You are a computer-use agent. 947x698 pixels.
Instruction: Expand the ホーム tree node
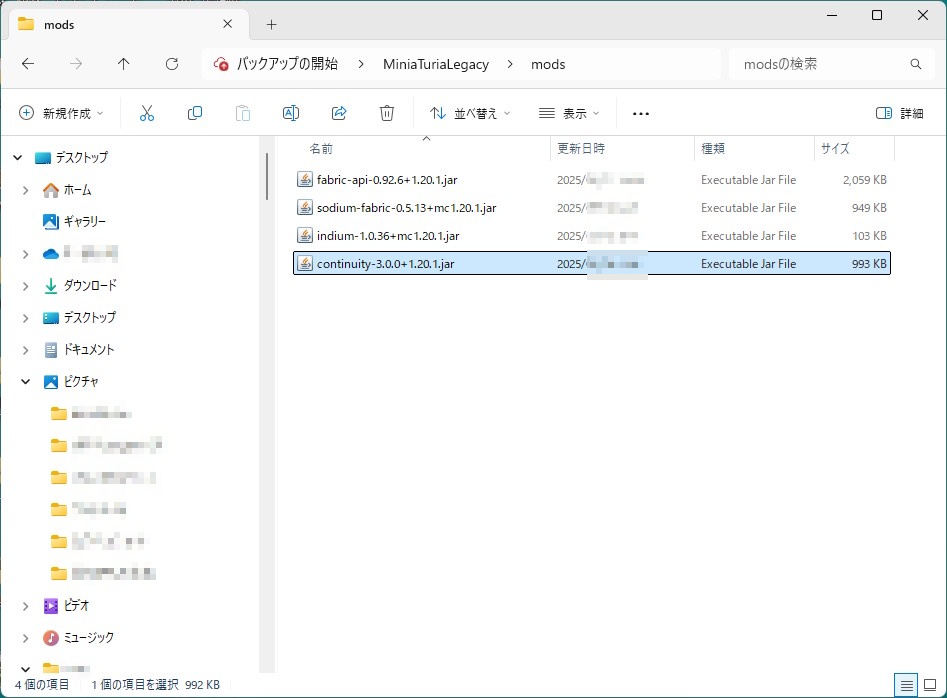[x=25, y=190]
